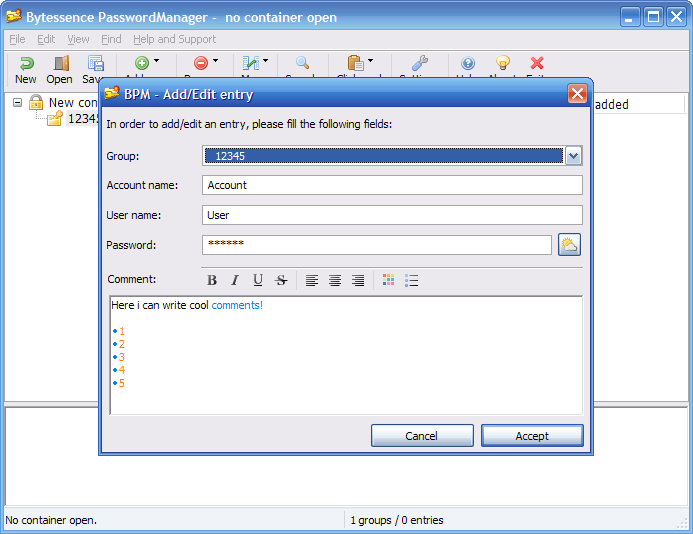
Task: Click inside the comment text area
Action: click(x=346, y=355)
